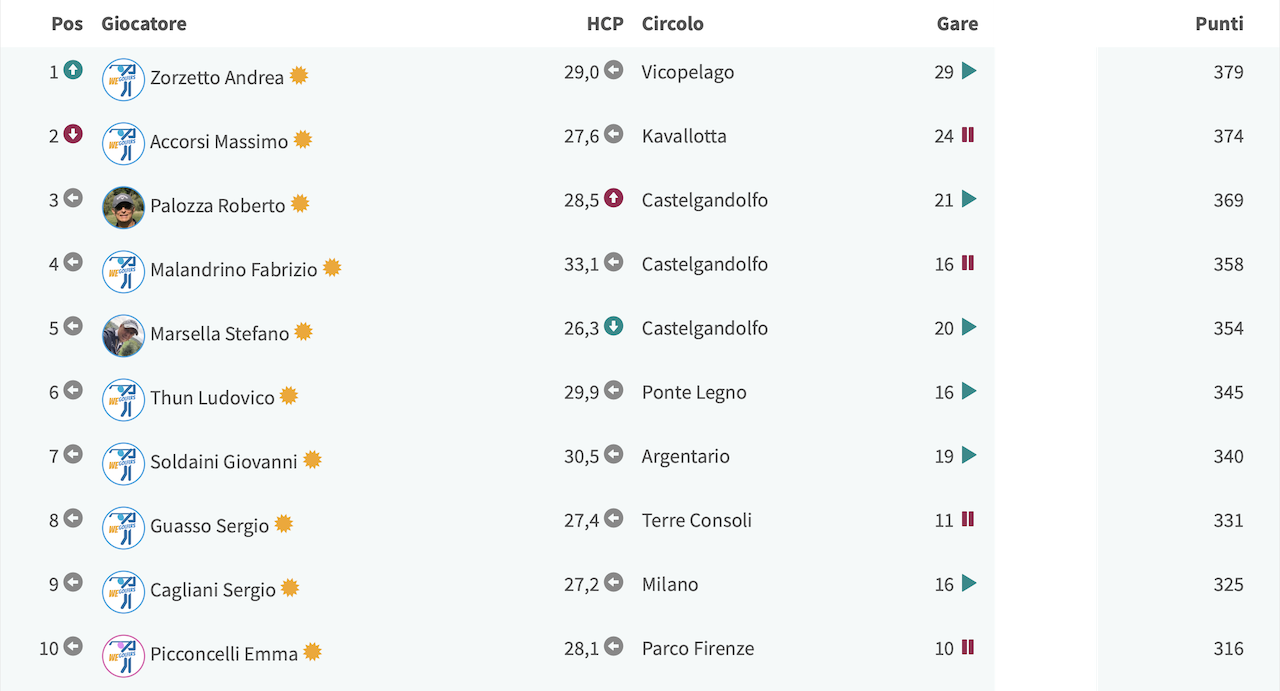The height and width of the screenshot is (691, 1280).
Task: Click the Castelgandolfo club in Malandrino's row
Action: pos(705,264)
